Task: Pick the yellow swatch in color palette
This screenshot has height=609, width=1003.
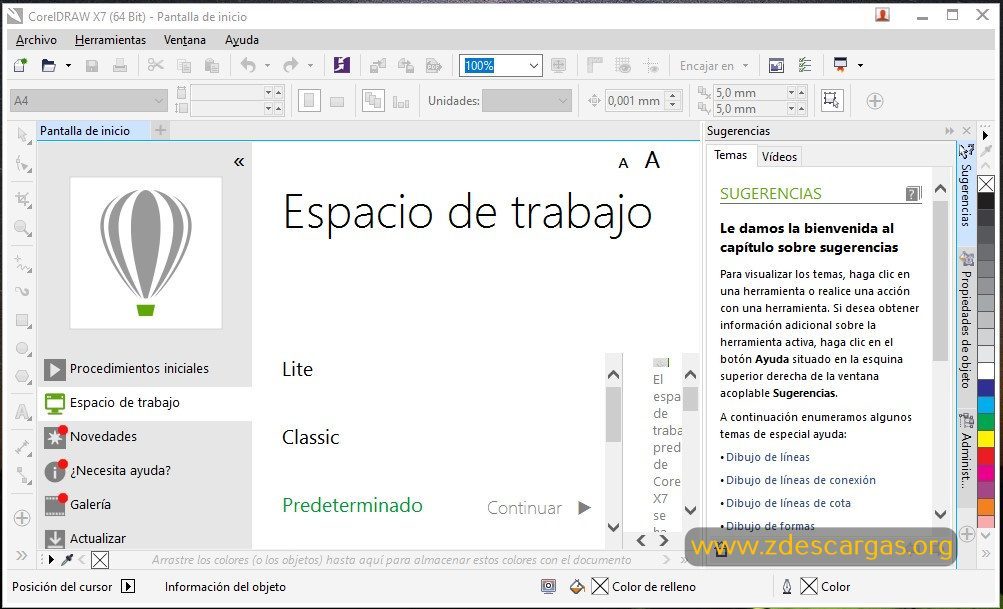Action: point(986,438)
